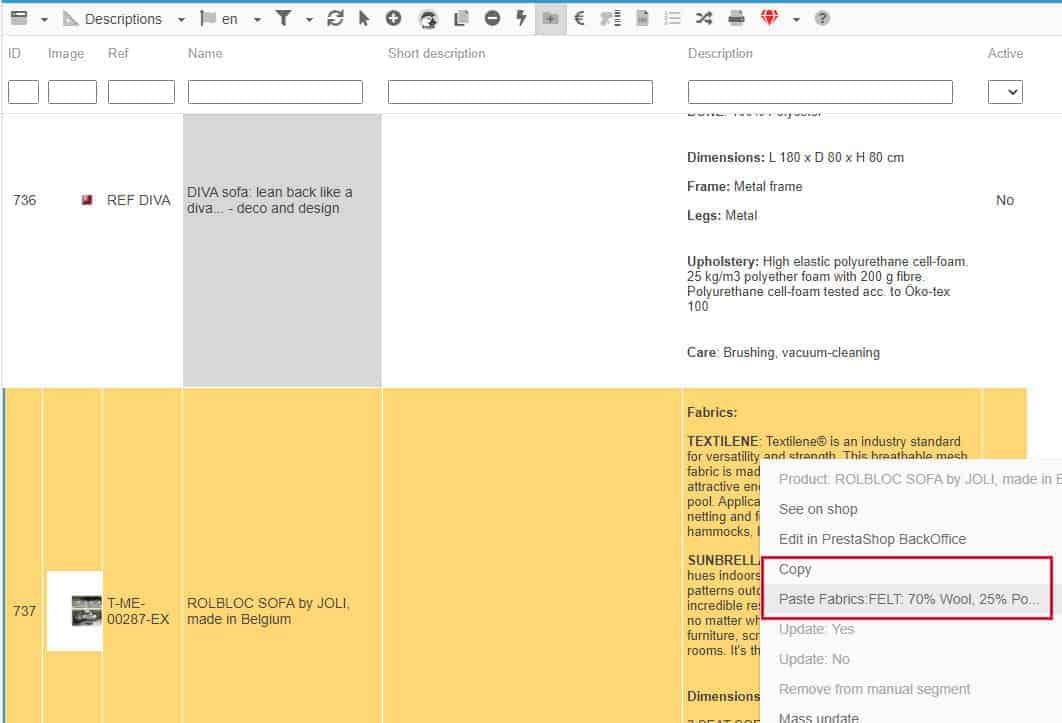Screen dimensions: 1062x723
Task: Select Copy in the context menu
Action: (x=795, y=569)
